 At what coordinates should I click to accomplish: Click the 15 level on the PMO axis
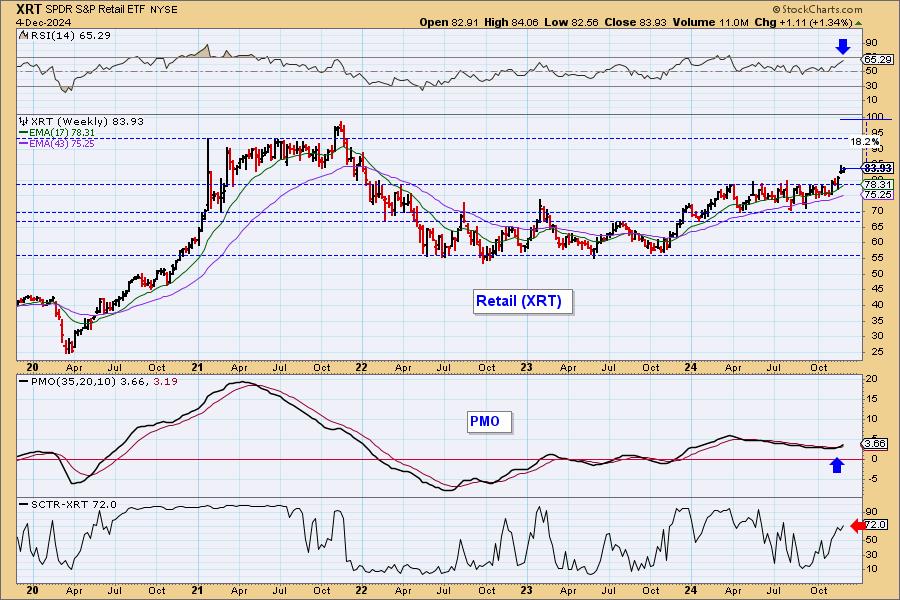pos(872,398)
